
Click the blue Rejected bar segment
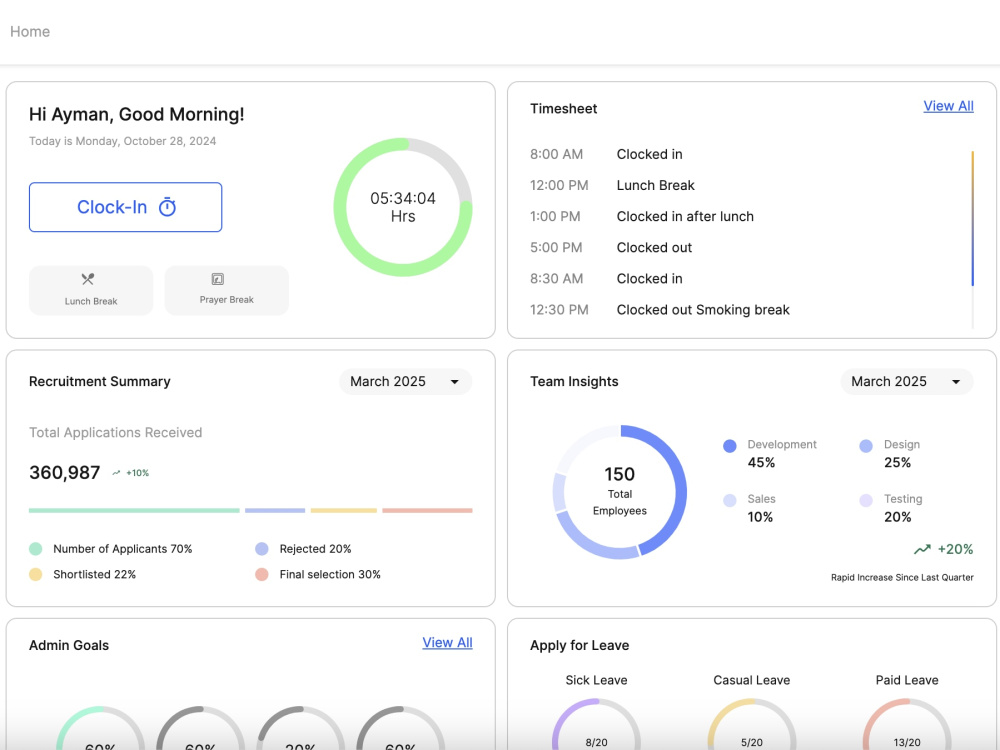pos(275,510)
